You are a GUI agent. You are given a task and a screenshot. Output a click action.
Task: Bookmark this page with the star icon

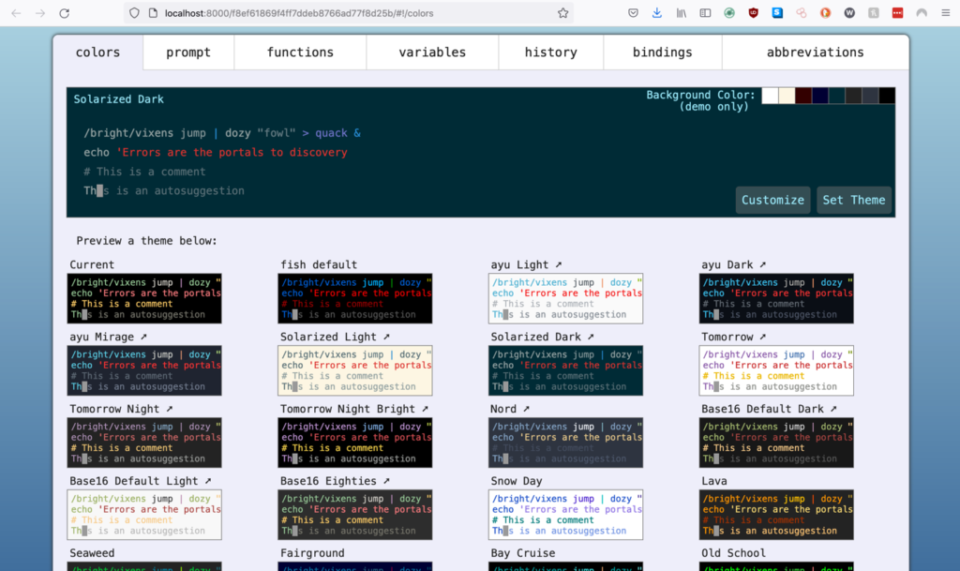point(563,13)
